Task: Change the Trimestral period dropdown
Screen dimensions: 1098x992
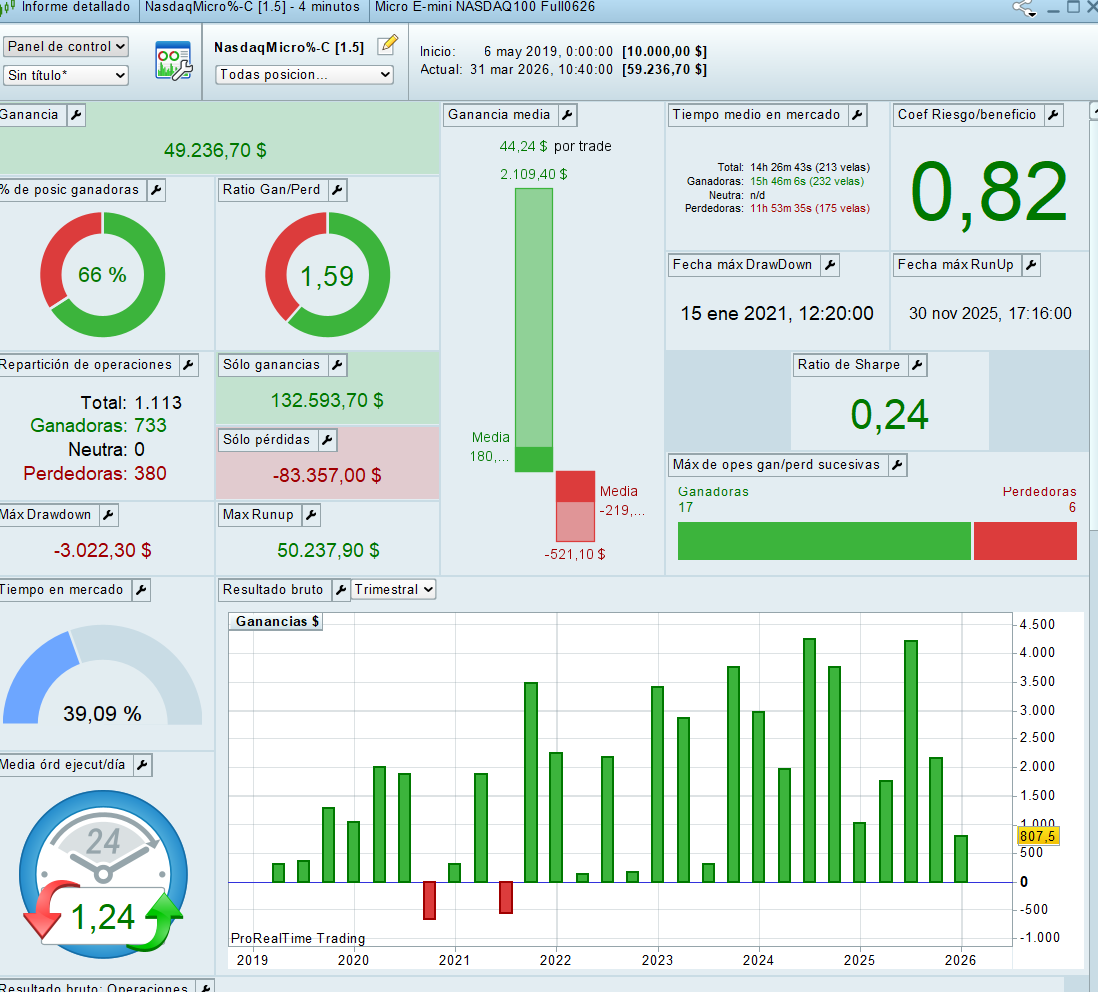Action: 394,590
